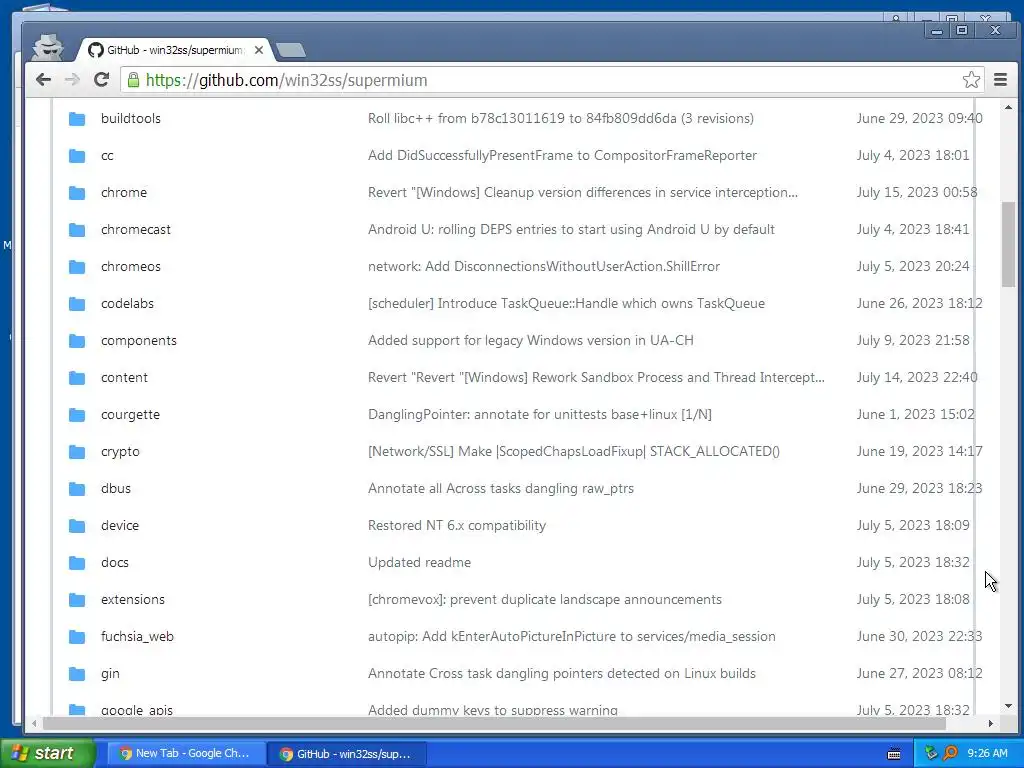Click the date 'June 1, 2023 15:02'
Screen dimensions: 1024x768
tap(916, 415)
